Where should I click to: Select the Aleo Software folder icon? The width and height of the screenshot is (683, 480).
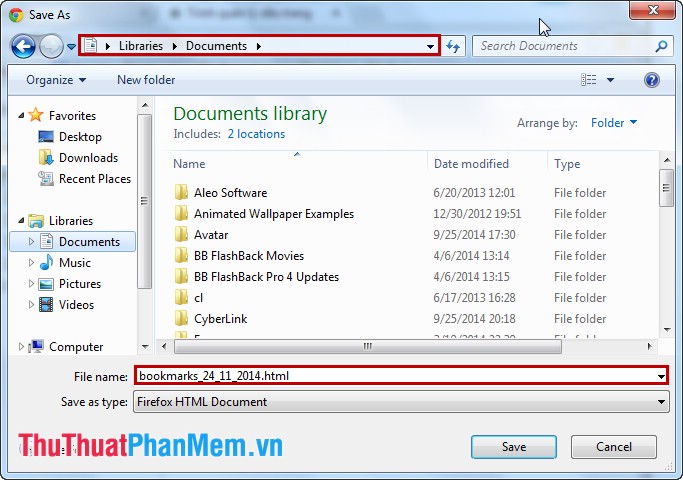coord(181,192)
